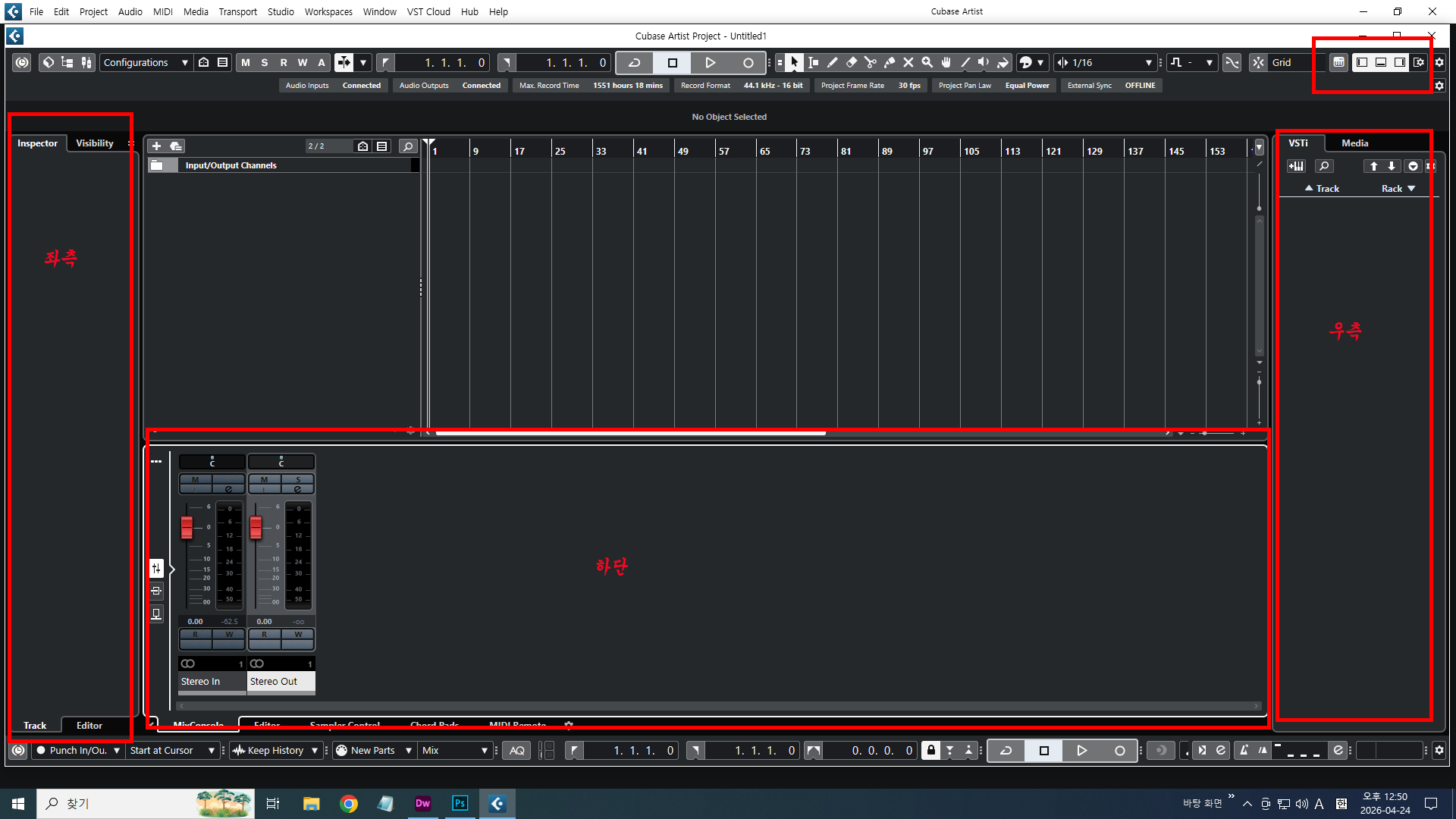Image resolution: width=1456 pixels, height=819 pixels.
Task: Open Photoshop from the taskbar
Action: click(460, 804)
